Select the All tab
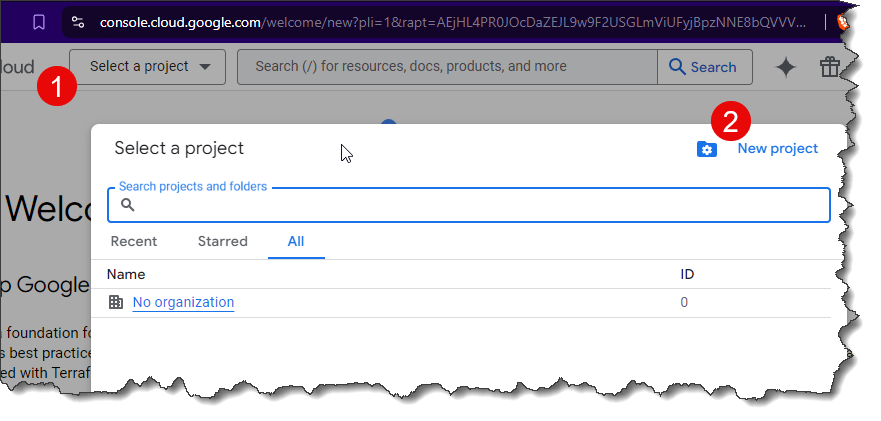 click(x=296, y=241)
